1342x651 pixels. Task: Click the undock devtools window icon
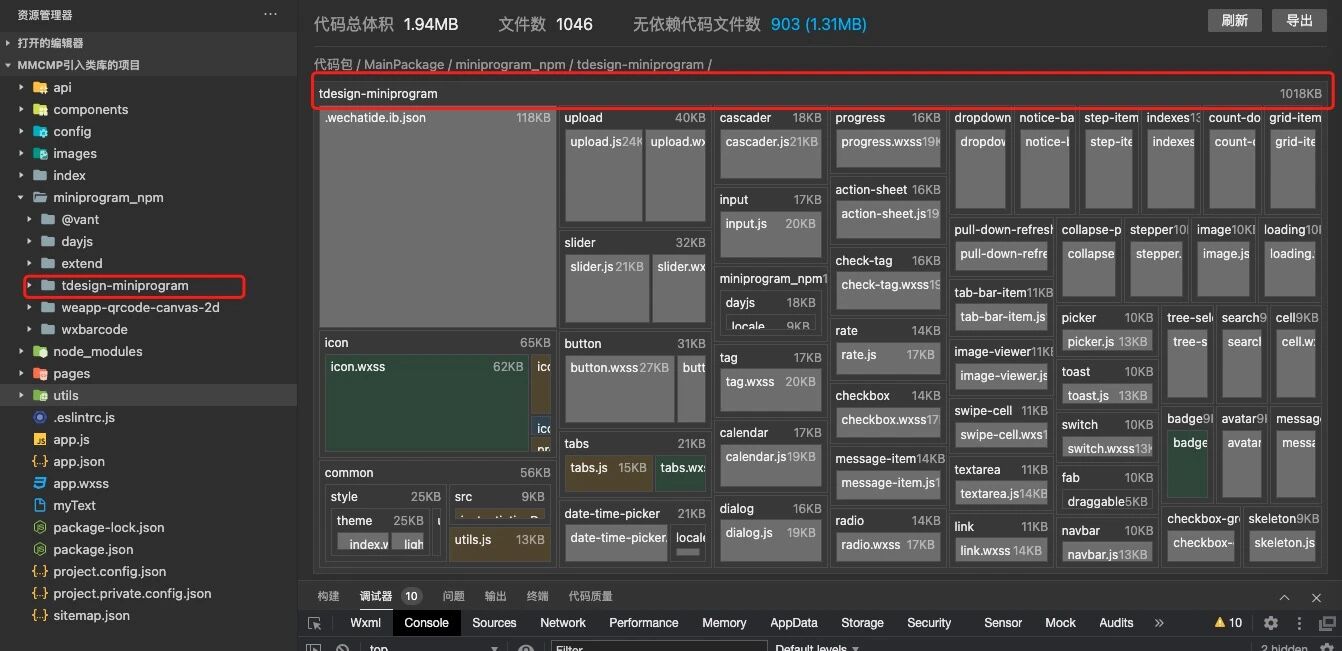(1327, 622)
